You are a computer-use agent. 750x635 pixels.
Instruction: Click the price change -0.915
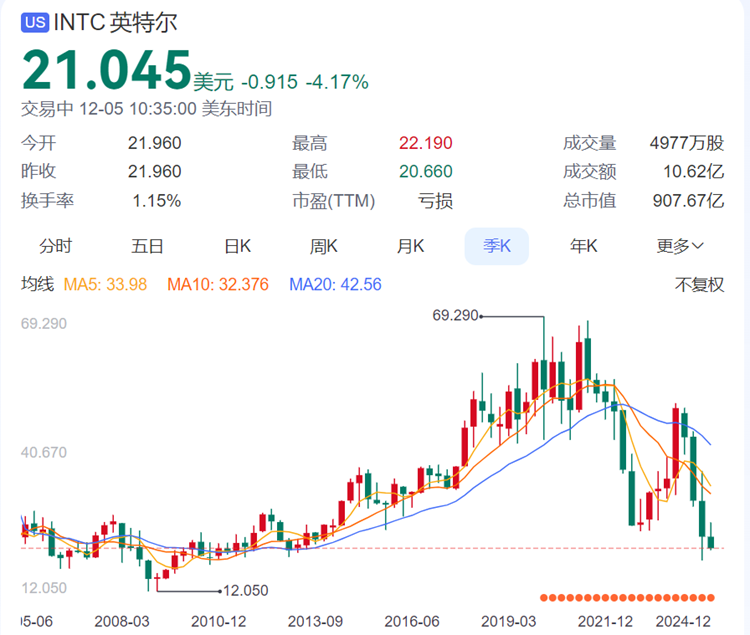tap(270, 82)
